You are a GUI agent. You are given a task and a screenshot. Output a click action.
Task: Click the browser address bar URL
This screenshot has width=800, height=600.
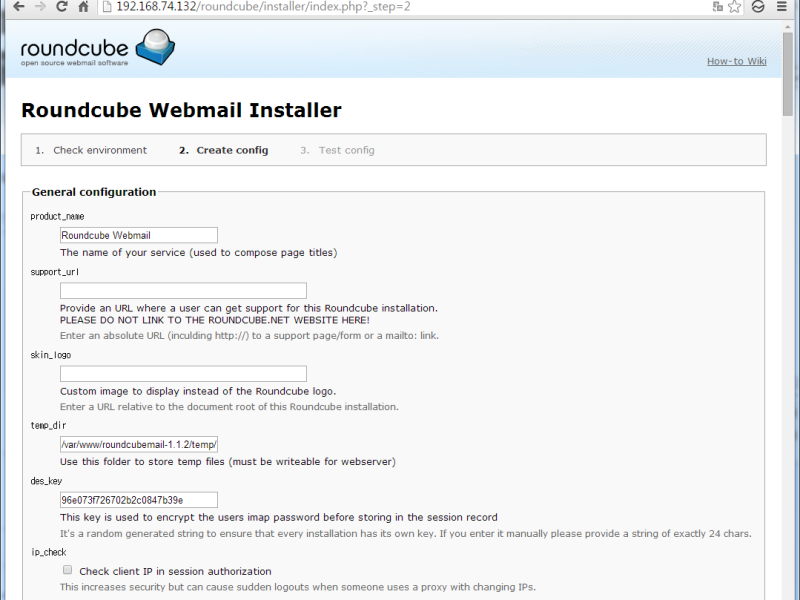pos(263,7)
